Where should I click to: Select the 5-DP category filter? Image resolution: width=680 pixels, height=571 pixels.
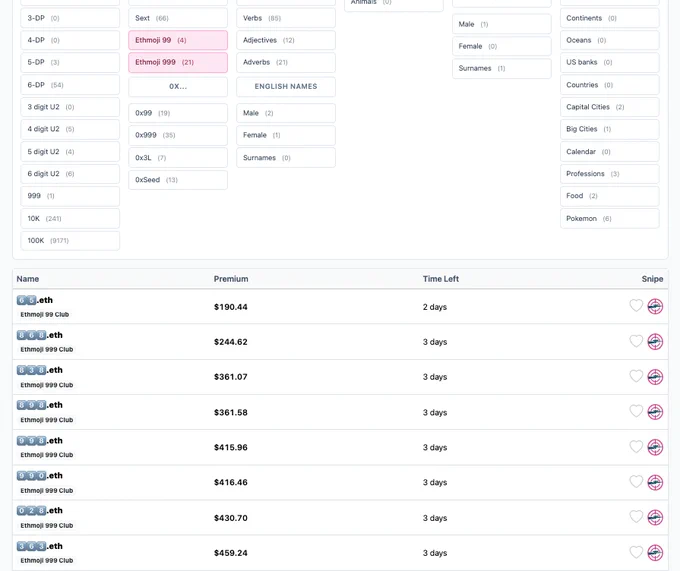[70, 62]
